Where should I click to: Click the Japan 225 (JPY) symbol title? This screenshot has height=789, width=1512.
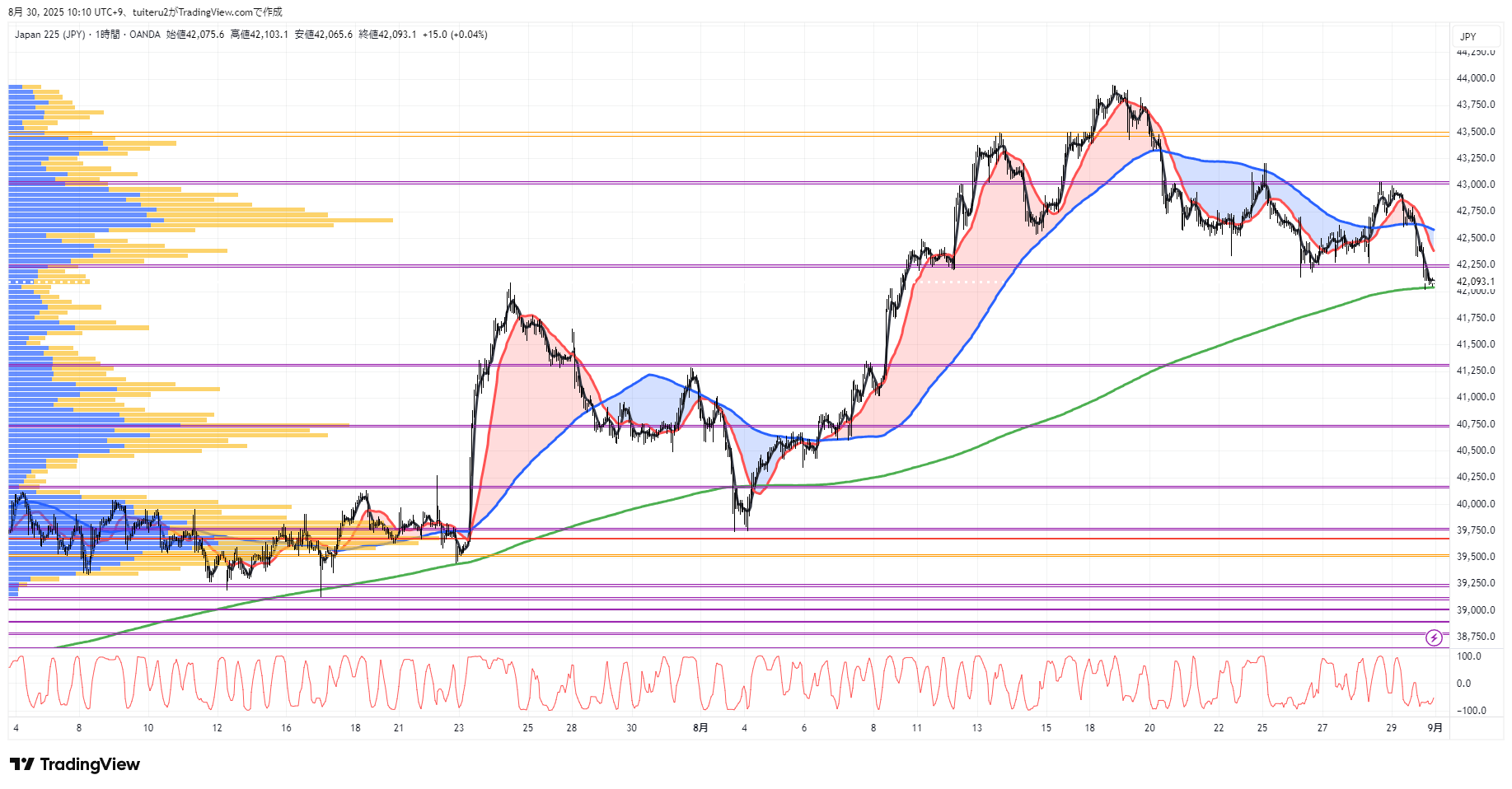click(x=49, y=35)
